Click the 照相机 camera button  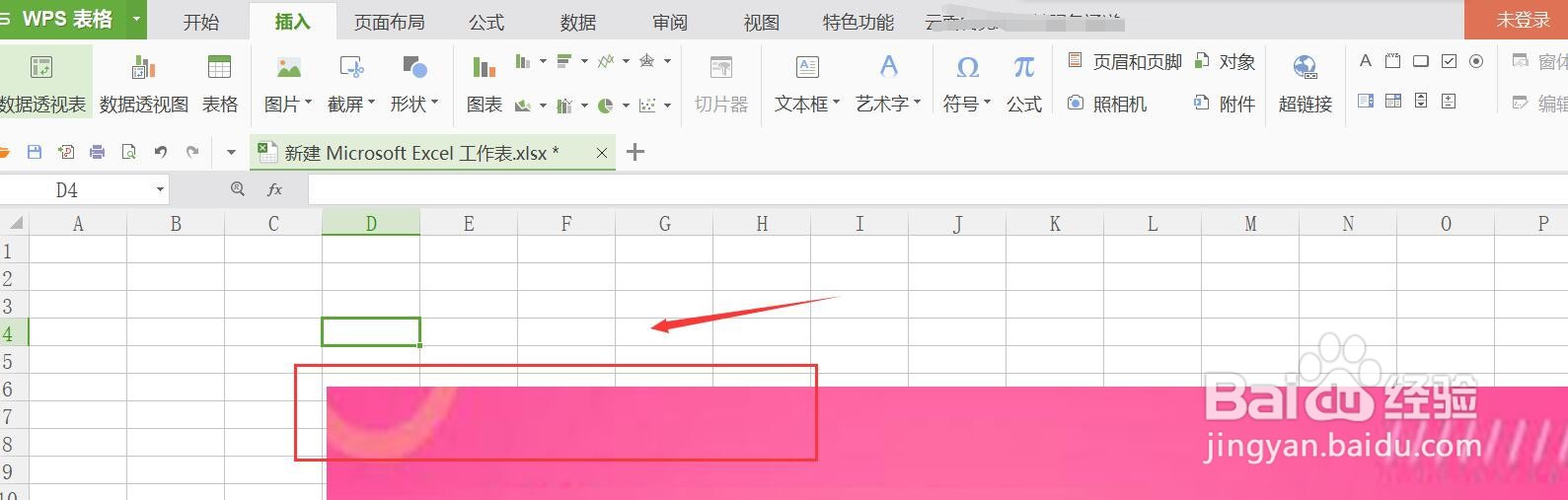1107,104
